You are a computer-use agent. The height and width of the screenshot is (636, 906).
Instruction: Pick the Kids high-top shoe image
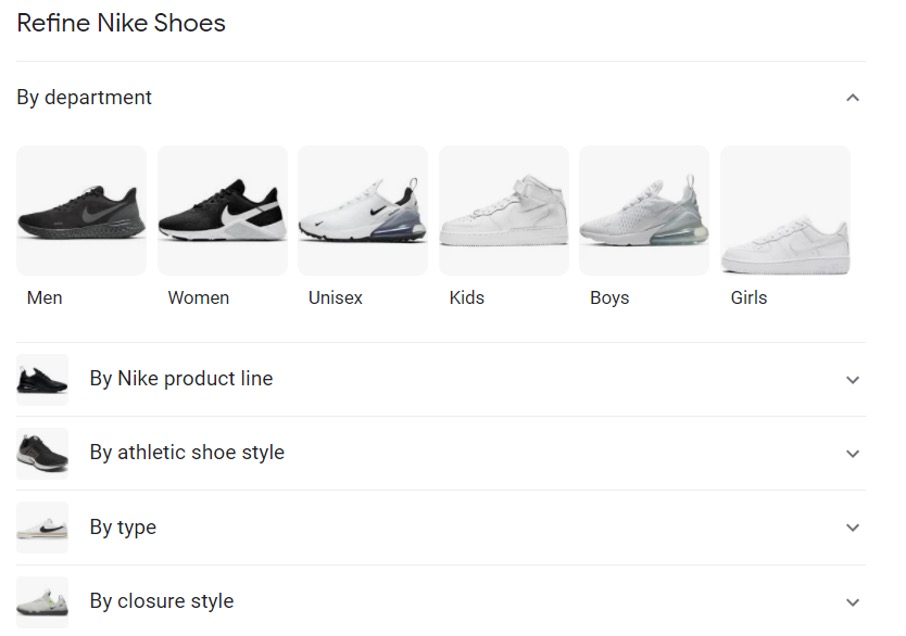[x=503, y=211]
